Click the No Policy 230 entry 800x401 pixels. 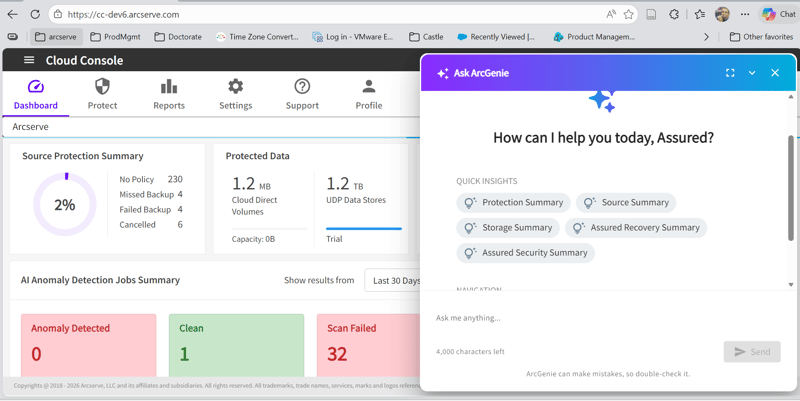click(x=151, y=179)
